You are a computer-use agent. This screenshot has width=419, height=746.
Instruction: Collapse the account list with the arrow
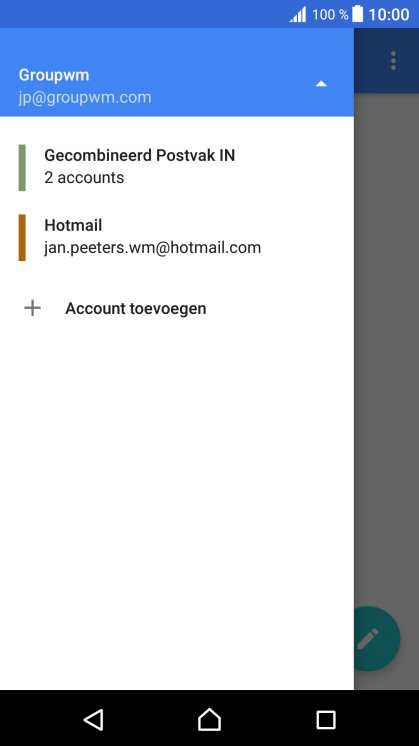322,84
